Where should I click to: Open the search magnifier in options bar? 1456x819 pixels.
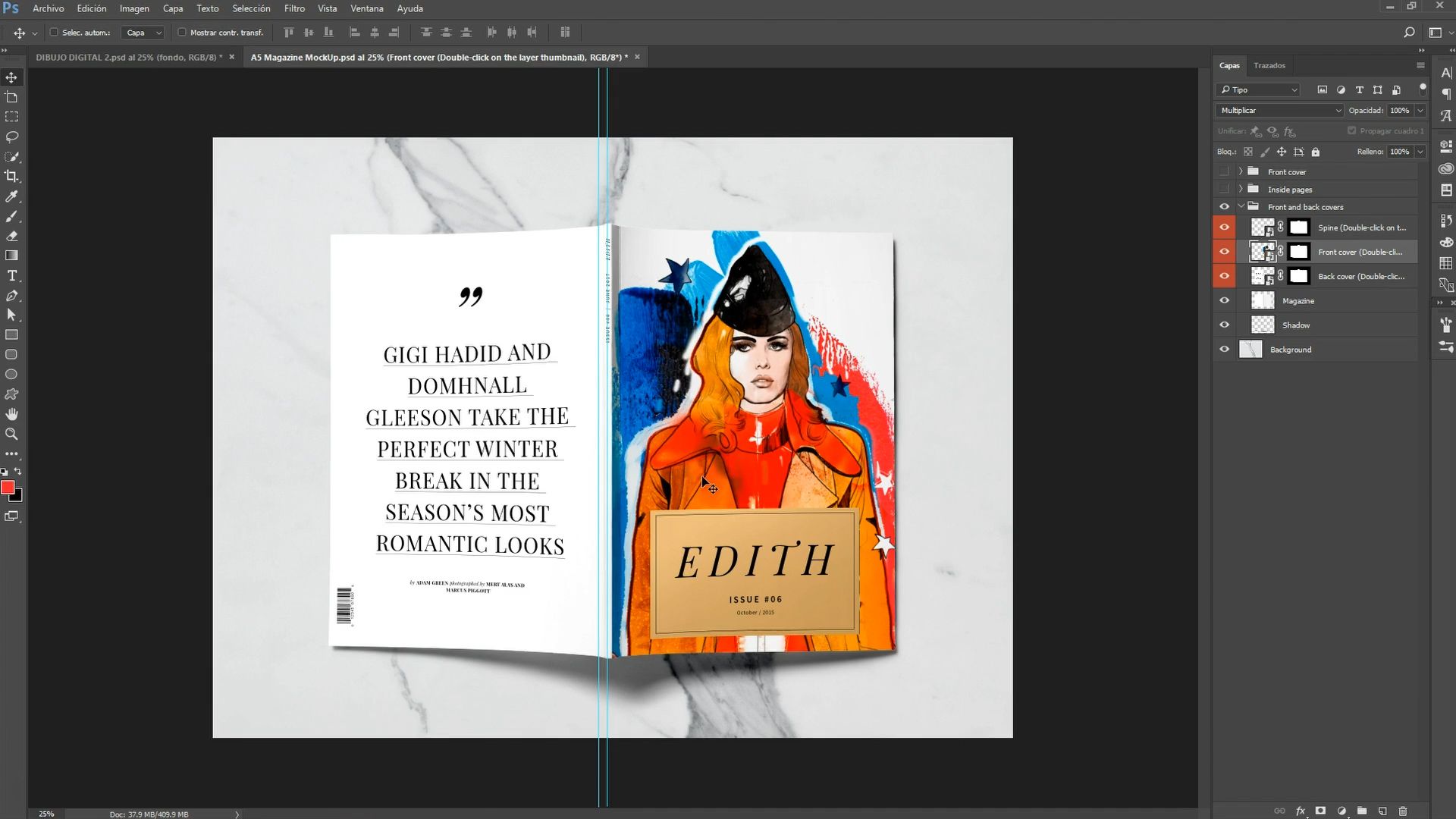click(x=1409, y=33)
